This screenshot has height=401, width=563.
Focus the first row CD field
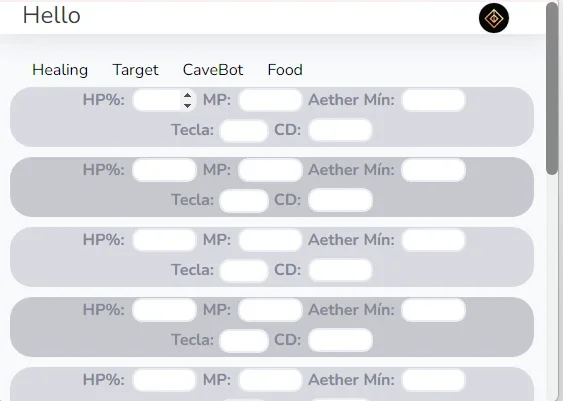pyautogui.click(x=340, y=130)
